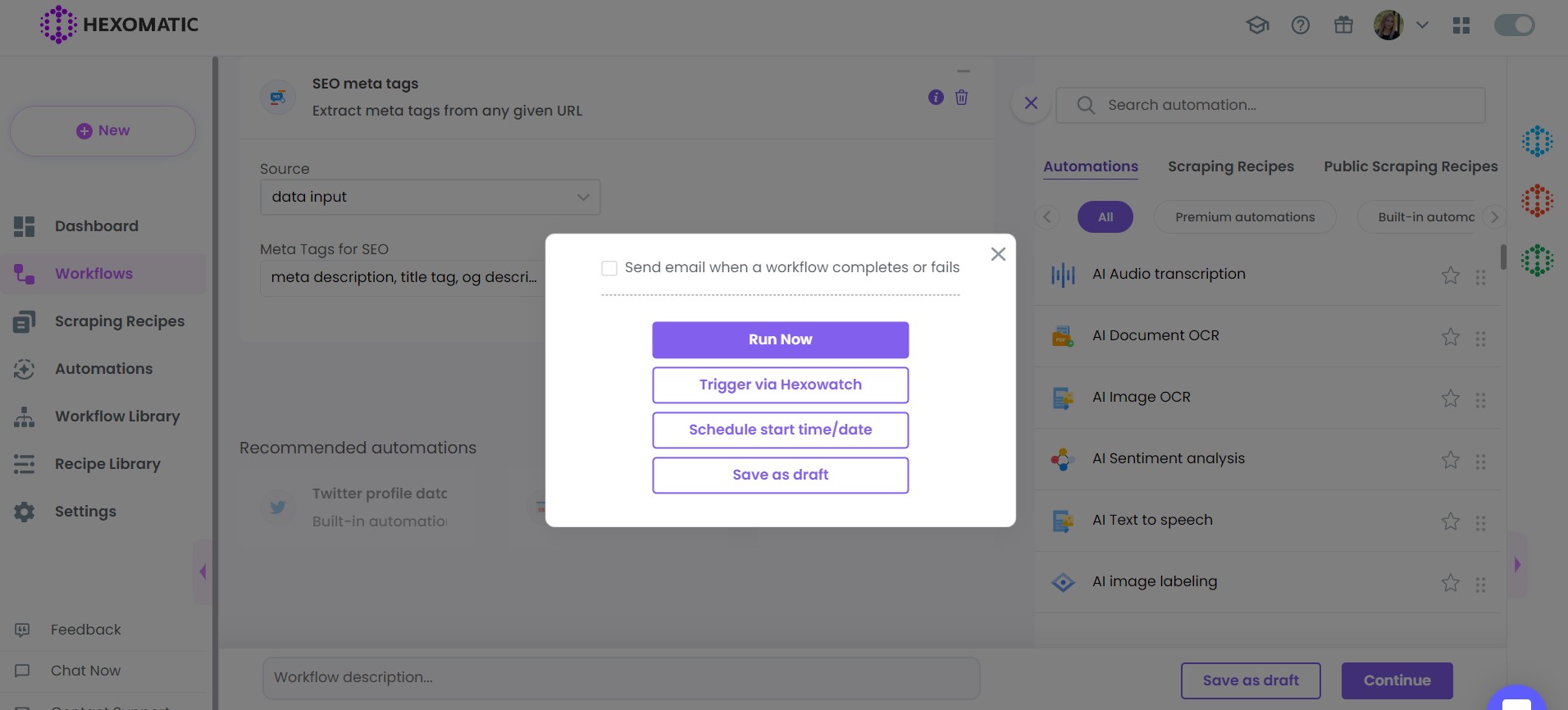Click the automations list vertical scrollbar
Image resolution: width=1568 pixels, height=710 pixels.
[x=1502, y=257]
